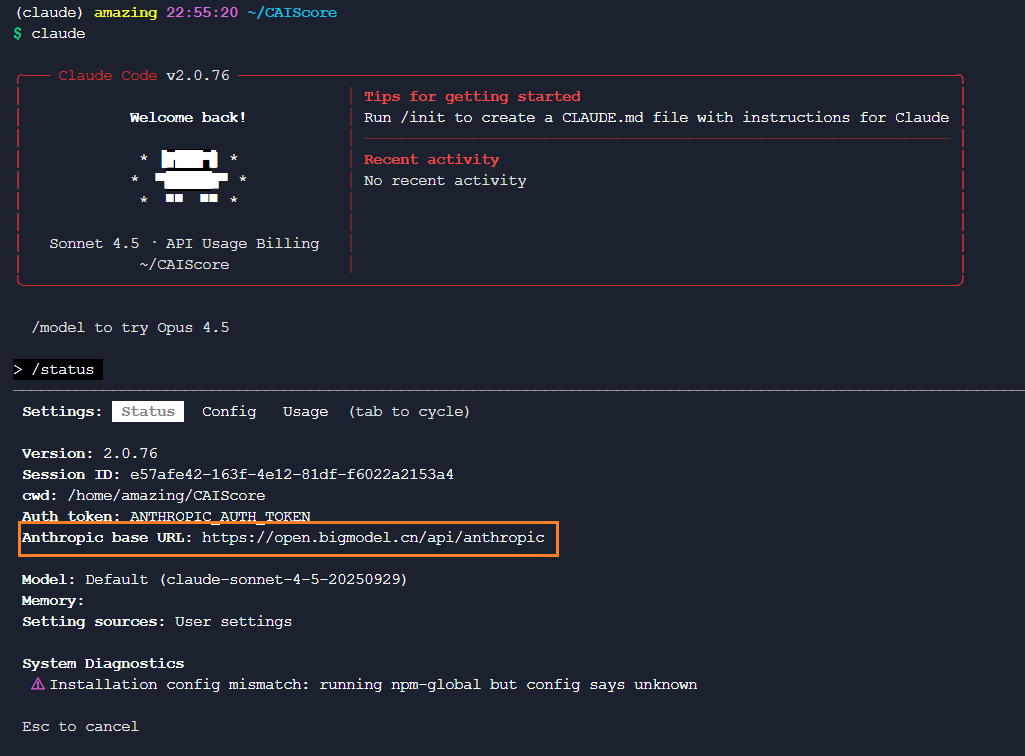The height and width of the screenshot is (756, 1025).
Task: Click the ~/CAIScore path inside welcome box
Action: pos(184,264)
